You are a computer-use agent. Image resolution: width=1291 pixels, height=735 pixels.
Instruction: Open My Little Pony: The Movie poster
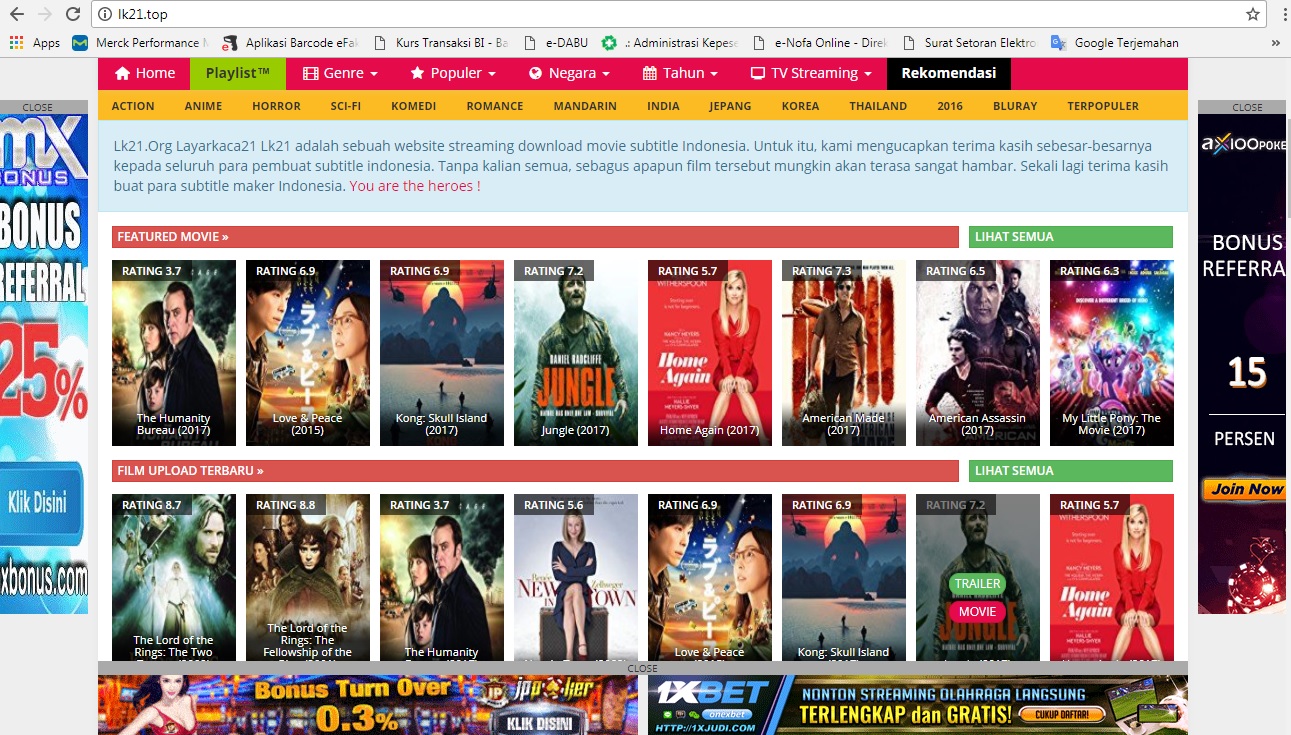[1112, 353]
